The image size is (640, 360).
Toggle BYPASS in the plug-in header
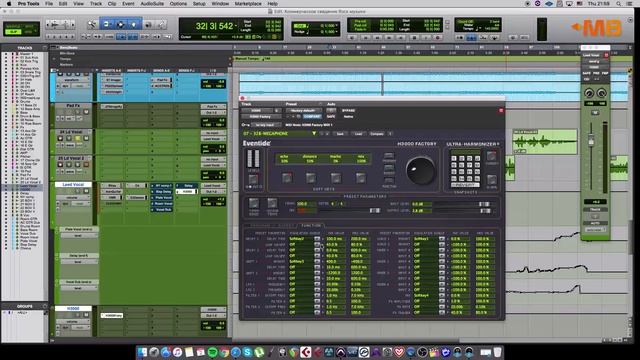[348, 110]
